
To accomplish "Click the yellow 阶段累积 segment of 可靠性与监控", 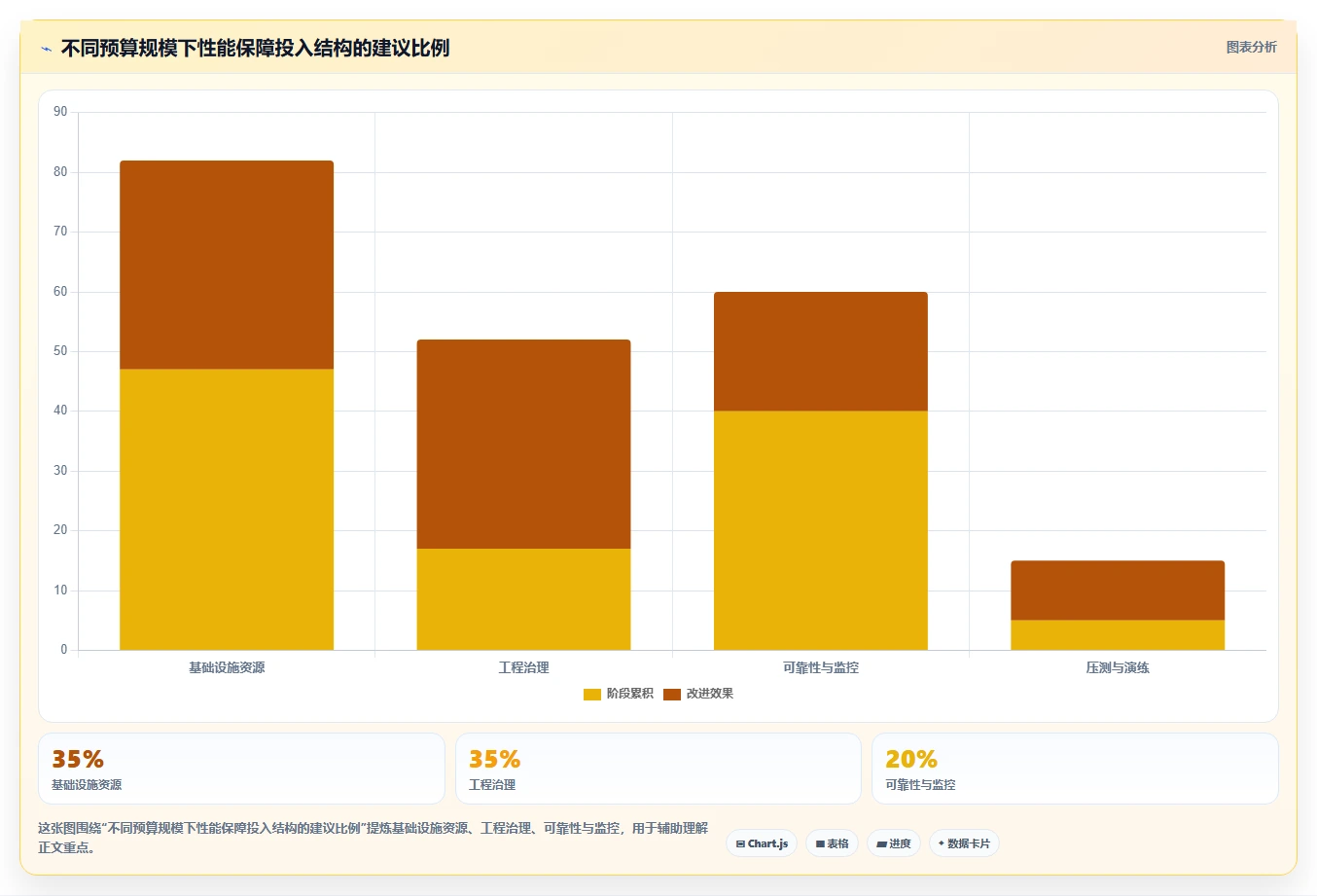I will point(821,530).
